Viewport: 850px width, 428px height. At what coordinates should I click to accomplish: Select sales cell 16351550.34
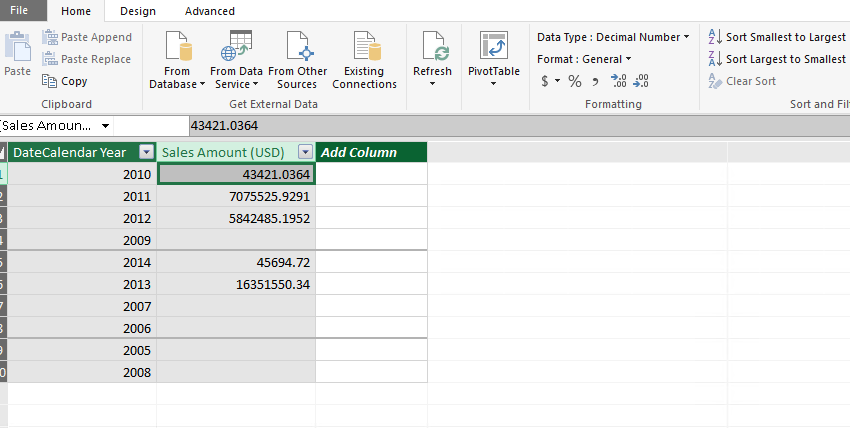coord(236,284)
